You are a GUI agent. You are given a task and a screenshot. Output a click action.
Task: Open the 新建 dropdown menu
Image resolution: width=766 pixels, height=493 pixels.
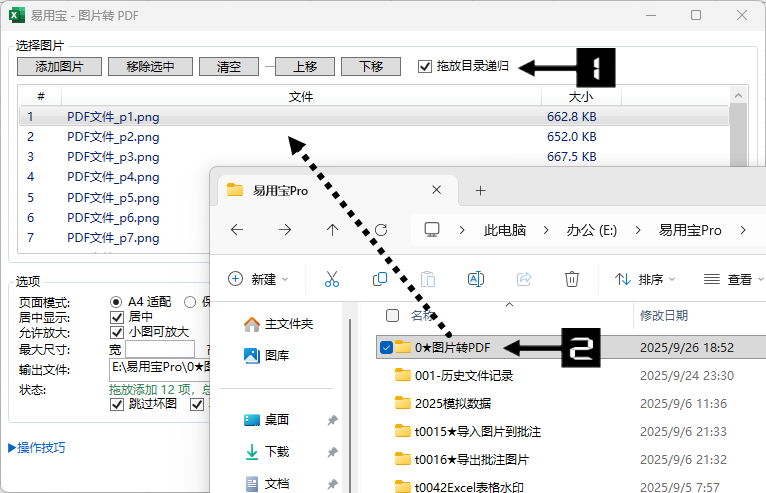(258, 280)
